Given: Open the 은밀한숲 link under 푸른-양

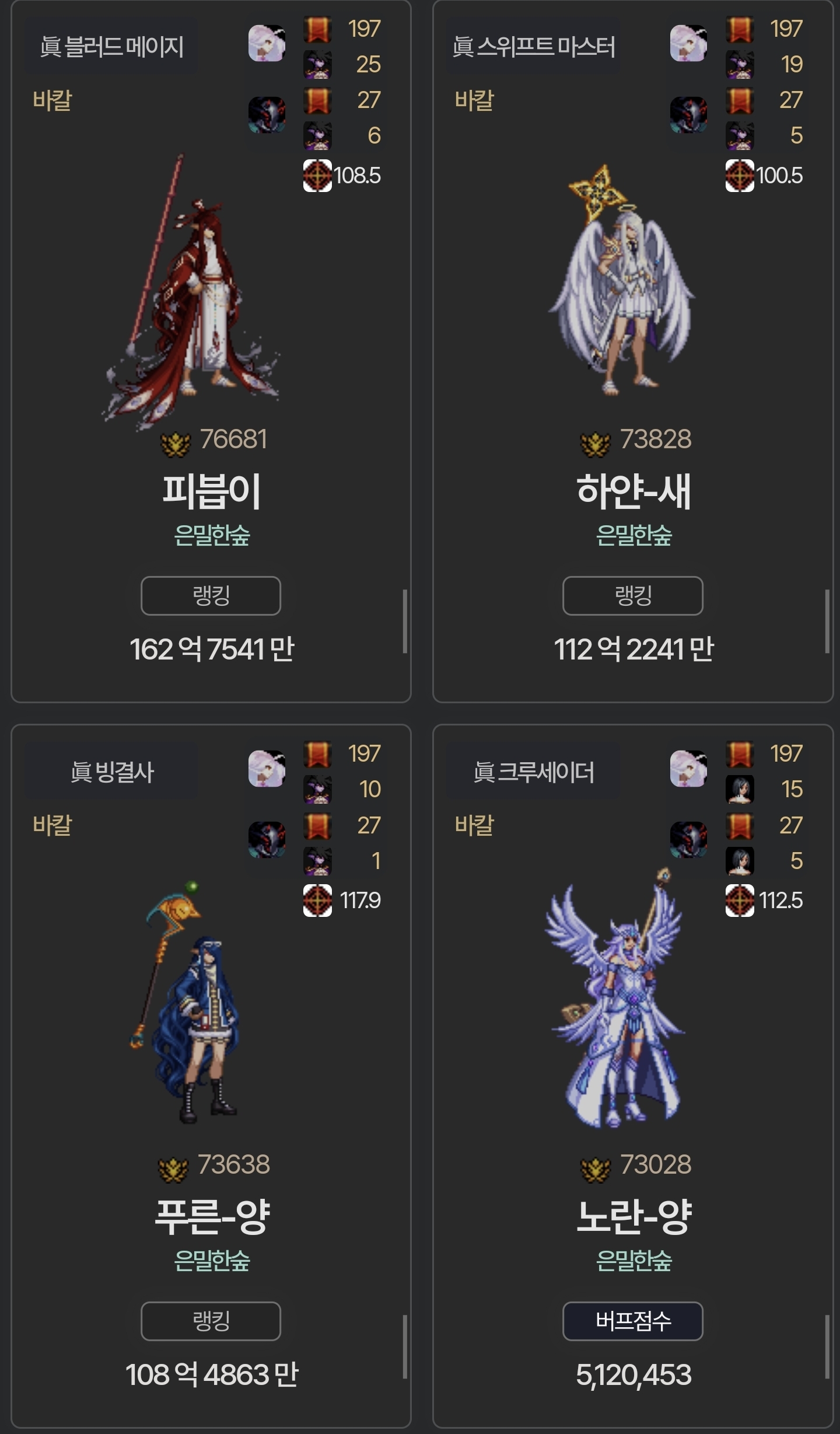Looking at the screenshot, I should click(x=212, y=1260).
